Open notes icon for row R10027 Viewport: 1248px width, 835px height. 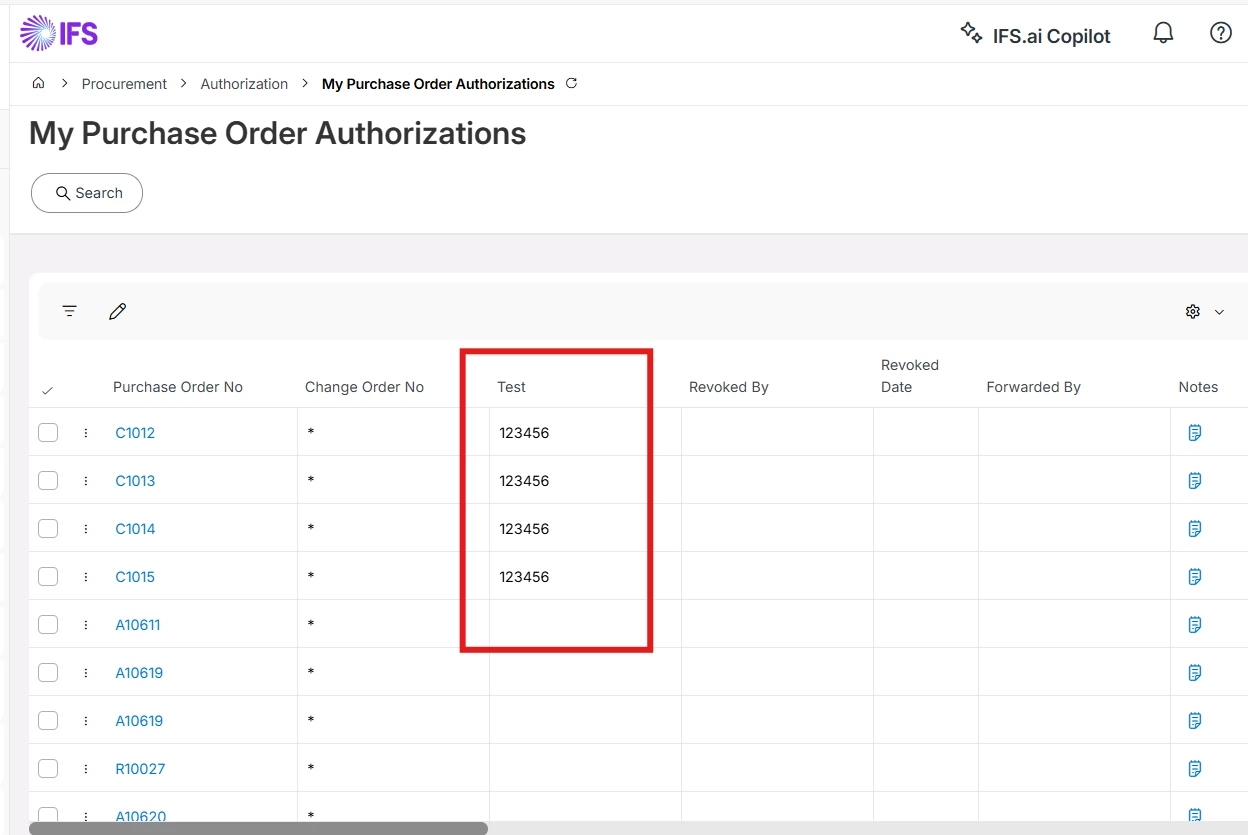click(1194, 769)
